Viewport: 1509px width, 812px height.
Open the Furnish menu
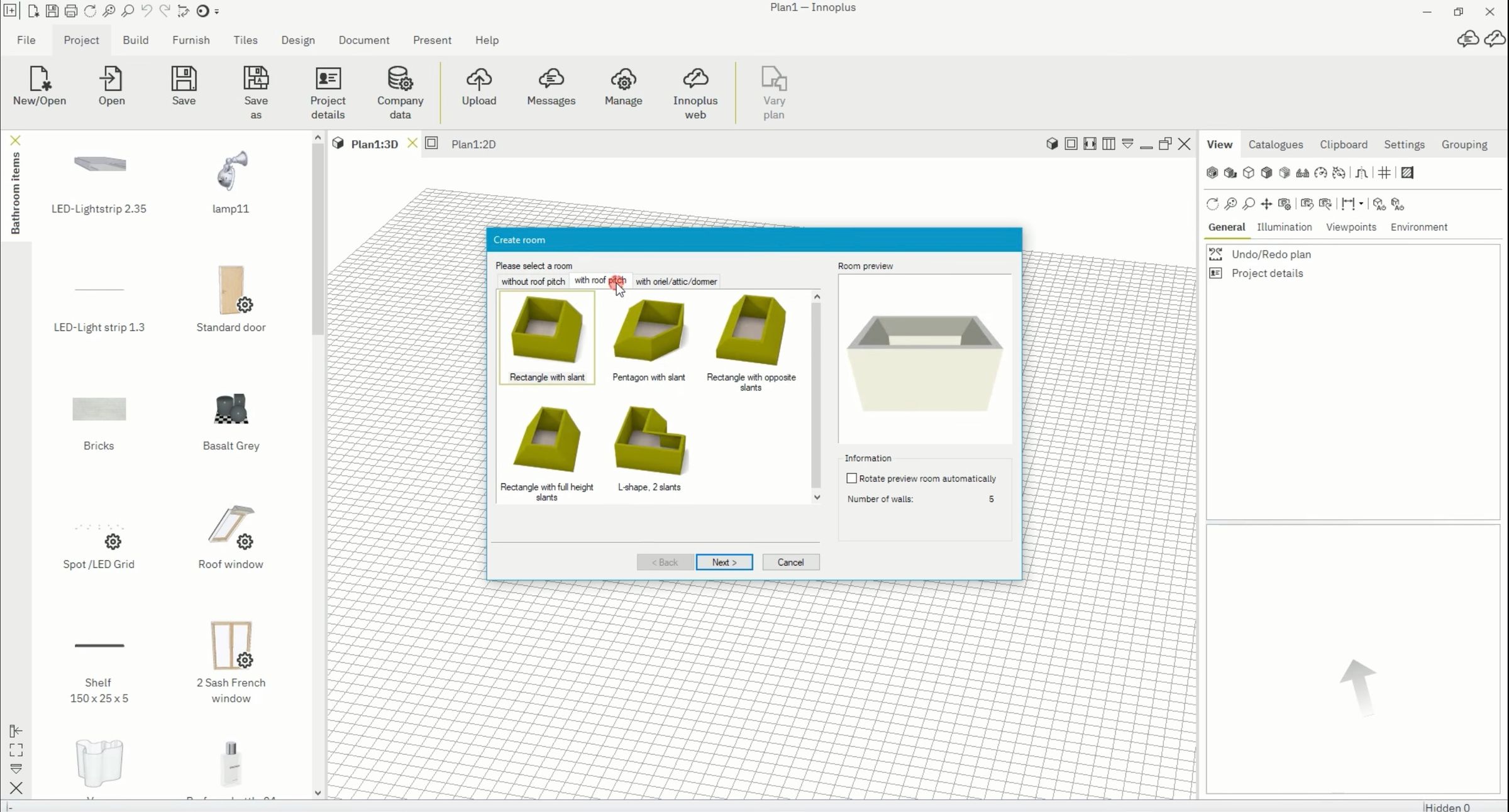[191, 40]
